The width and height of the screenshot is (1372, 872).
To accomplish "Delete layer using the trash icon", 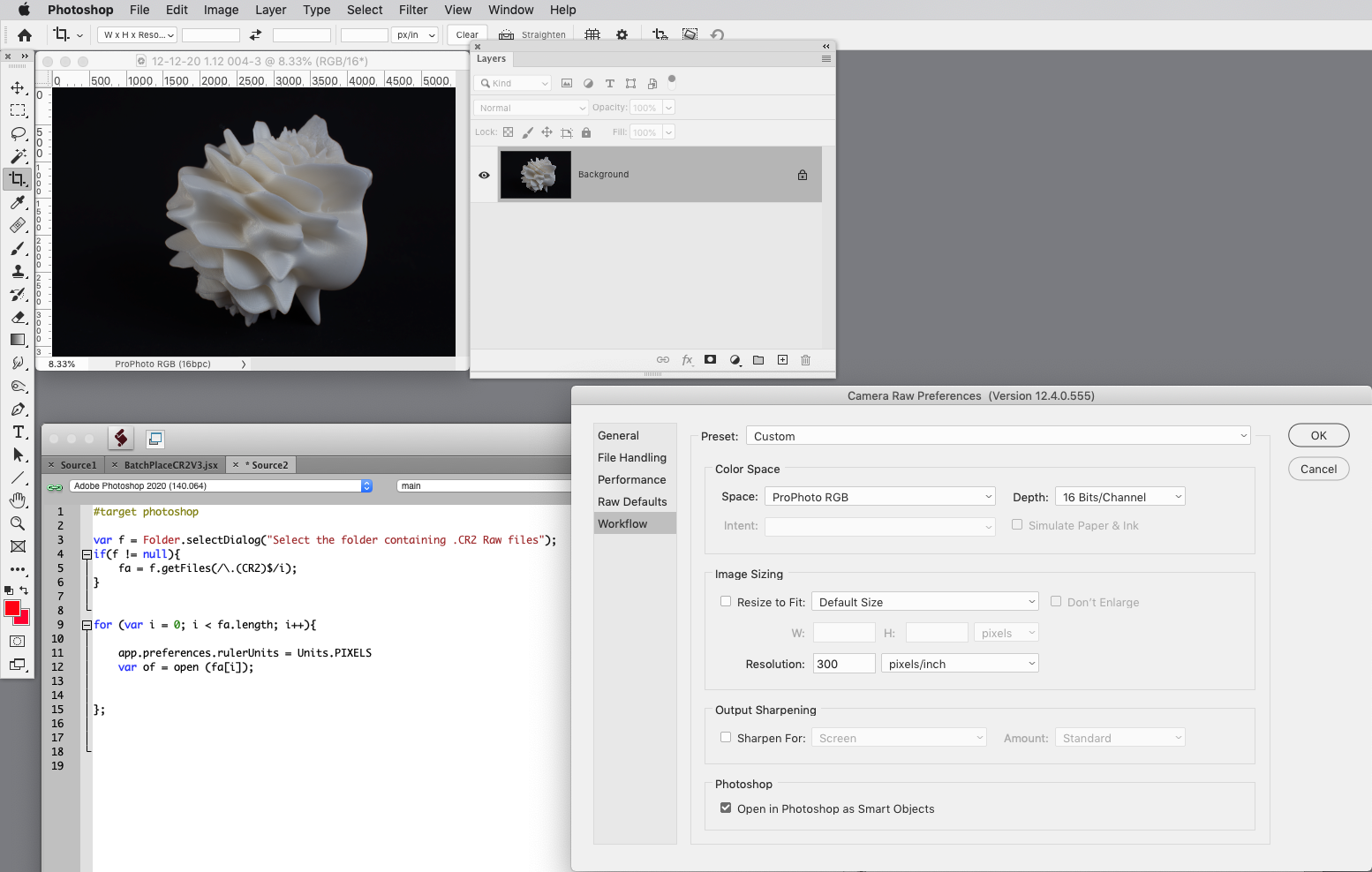I will point(804,359).
